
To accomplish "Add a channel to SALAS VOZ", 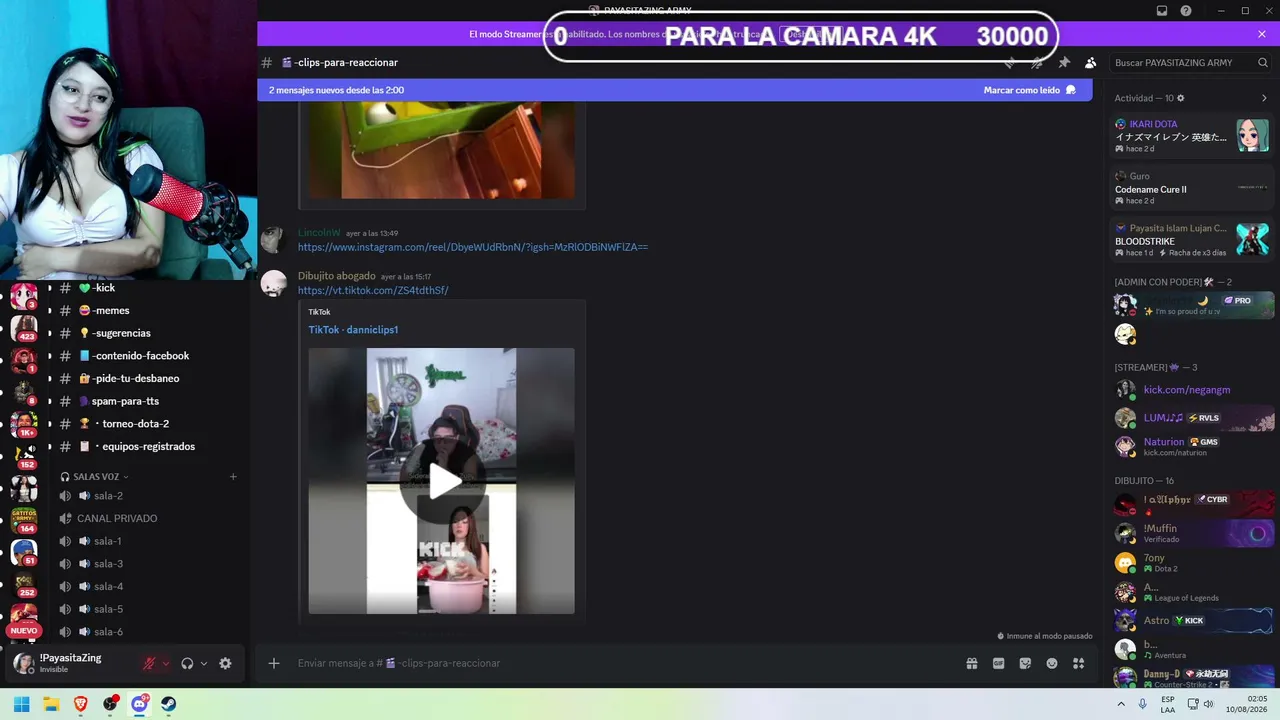I will 233,477.
